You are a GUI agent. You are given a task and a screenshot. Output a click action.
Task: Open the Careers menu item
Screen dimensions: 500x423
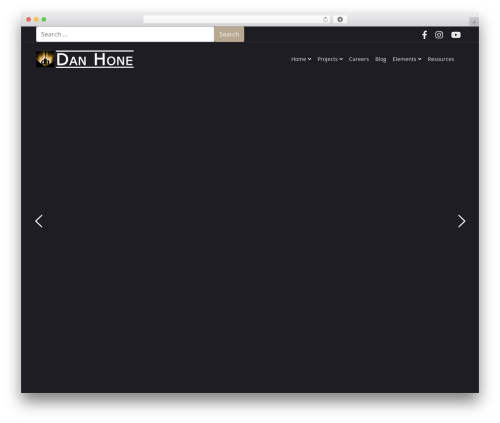(x=359, y=59)
